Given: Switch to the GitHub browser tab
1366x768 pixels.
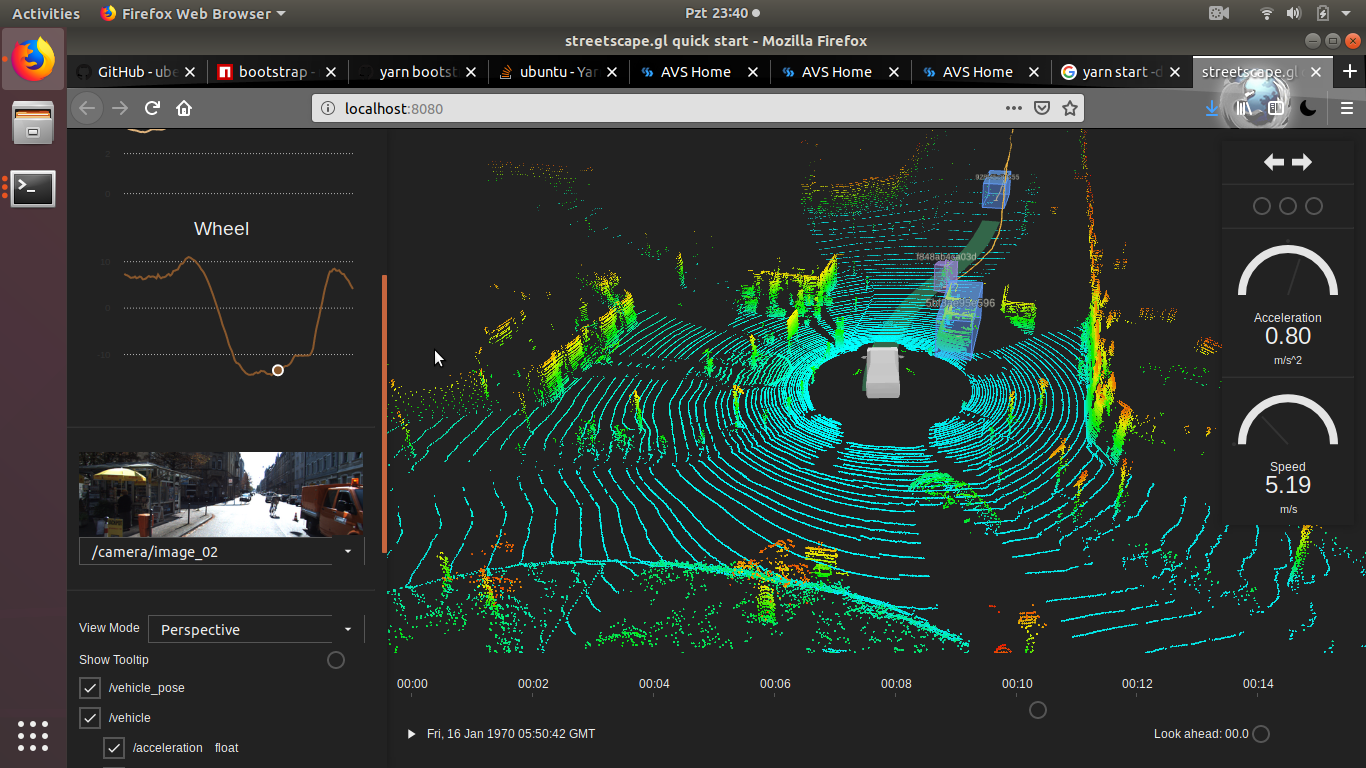Looking at the screenshot, I should [128, 72].
